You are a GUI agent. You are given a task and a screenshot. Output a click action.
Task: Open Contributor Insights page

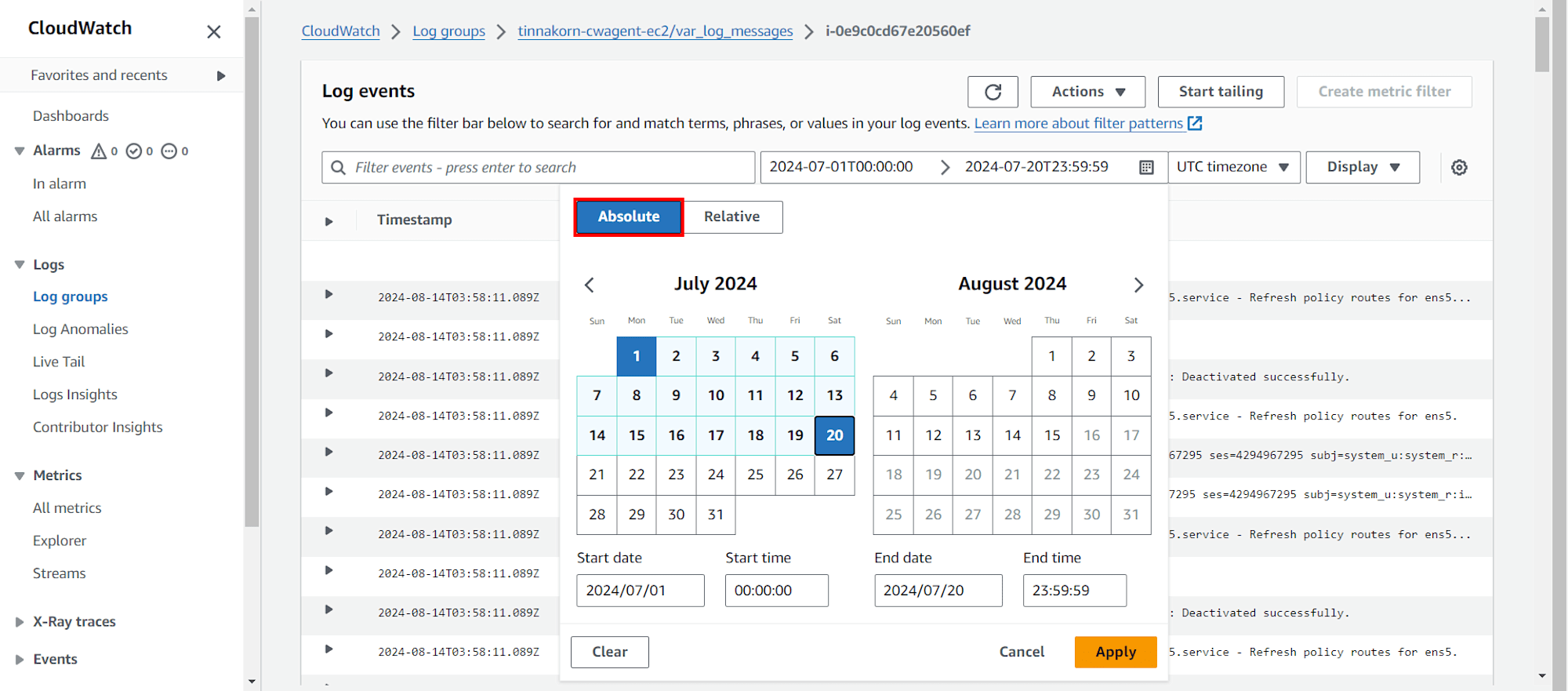point(98,427)
